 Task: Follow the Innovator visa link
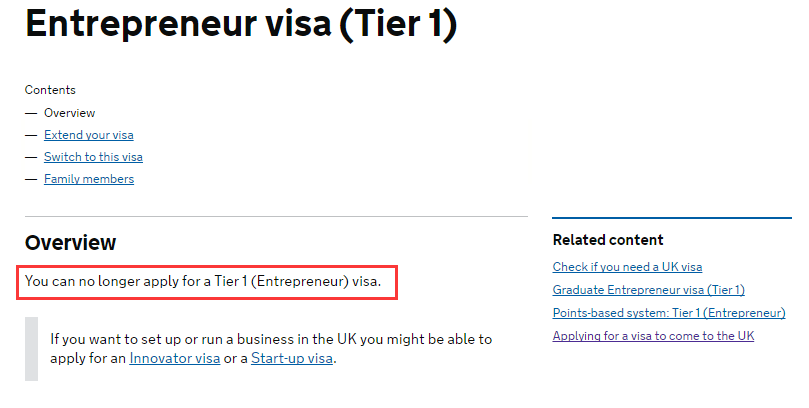point(175,358)
